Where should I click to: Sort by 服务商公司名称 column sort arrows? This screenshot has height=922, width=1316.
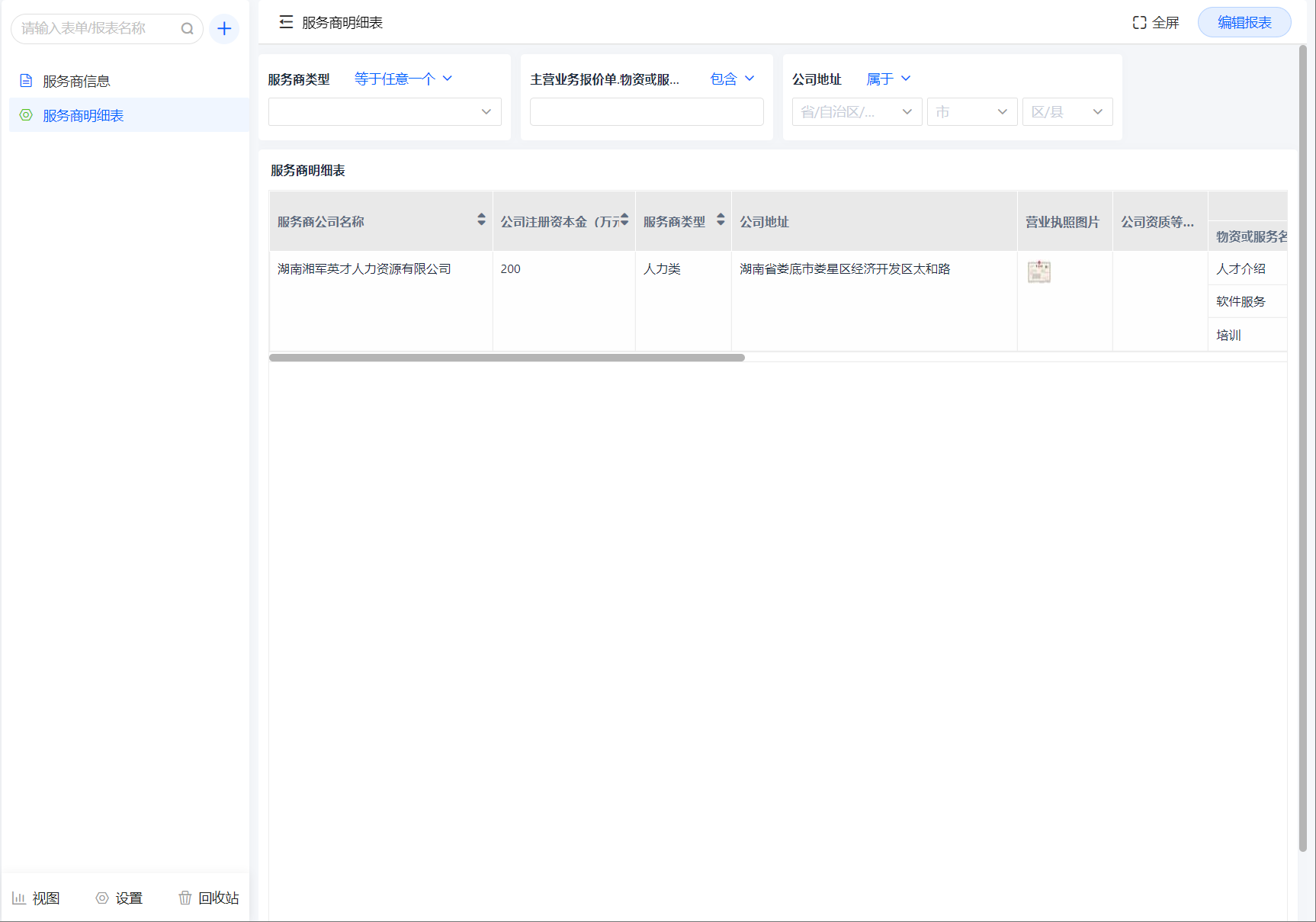tap(481, 220)
